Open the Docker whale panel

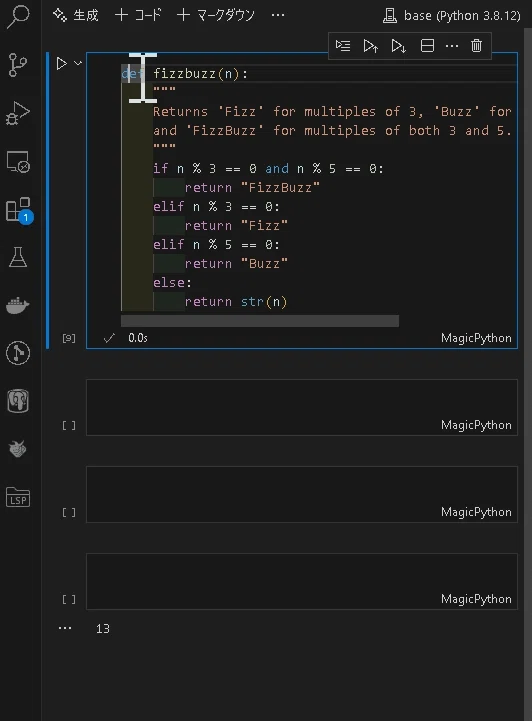(x=18, y=305)
